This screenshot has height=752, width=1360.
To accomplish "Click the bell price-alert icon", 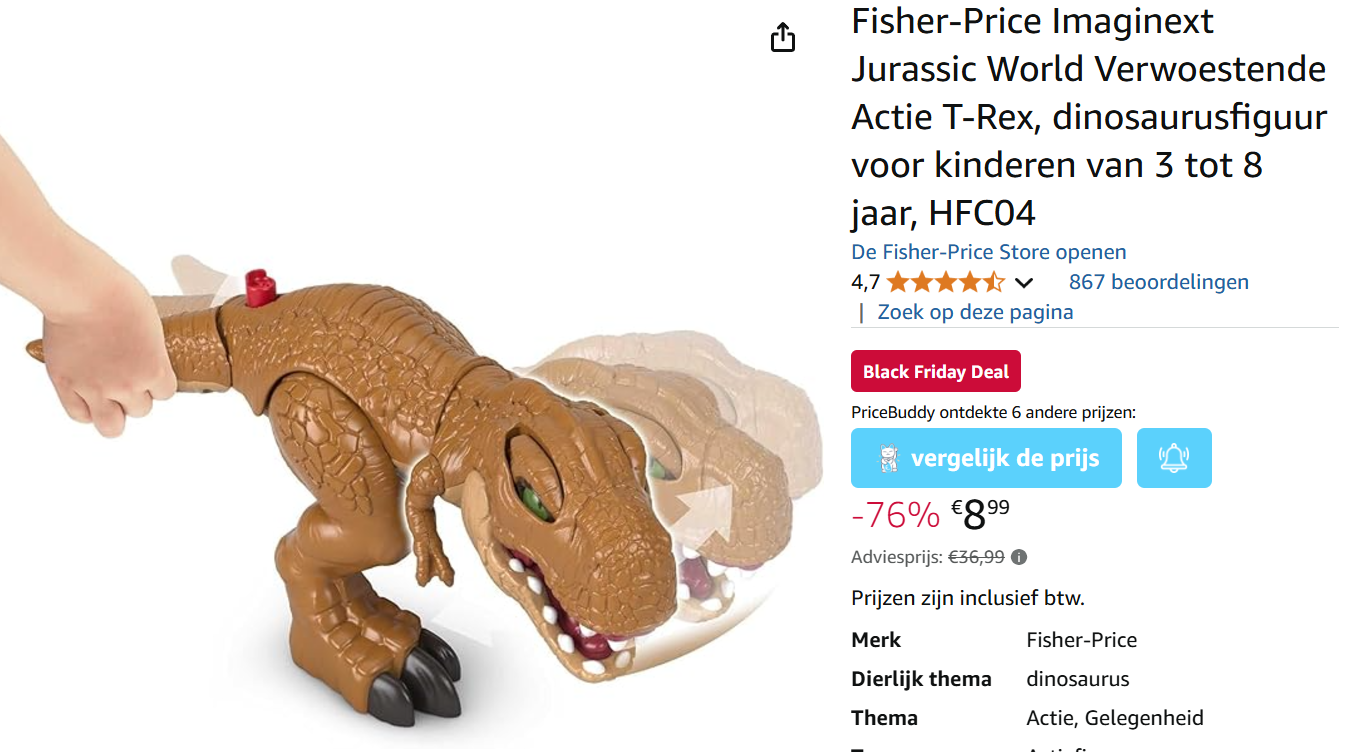I will [x=1174, y=457].
